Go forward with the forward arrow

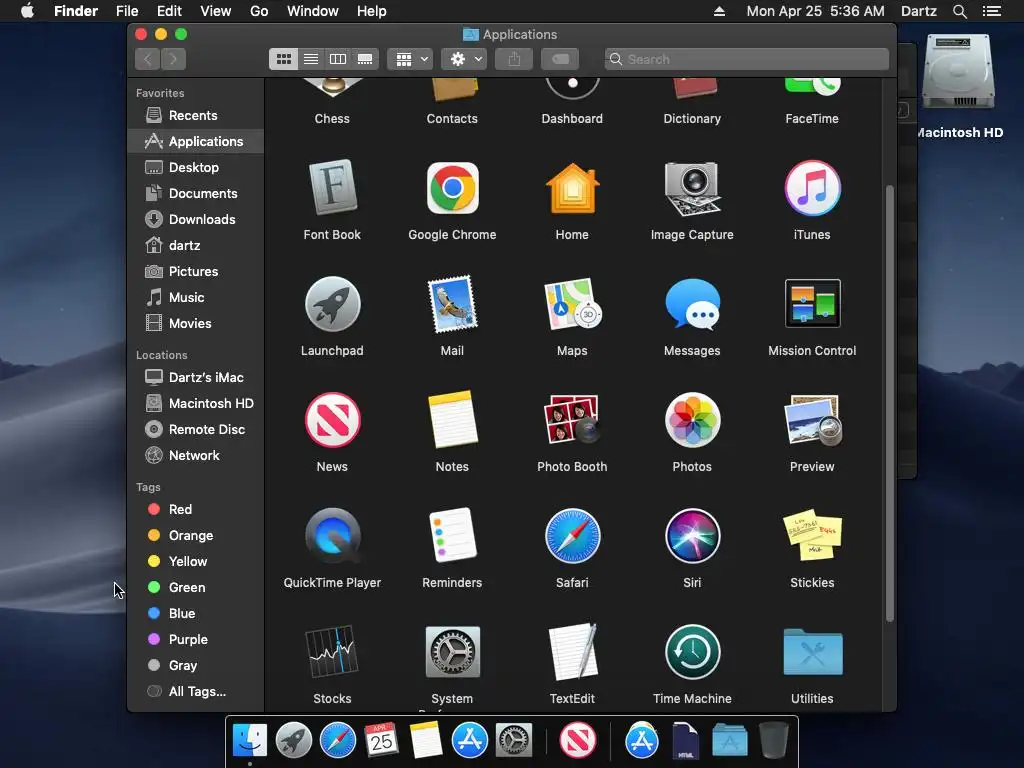173,59
